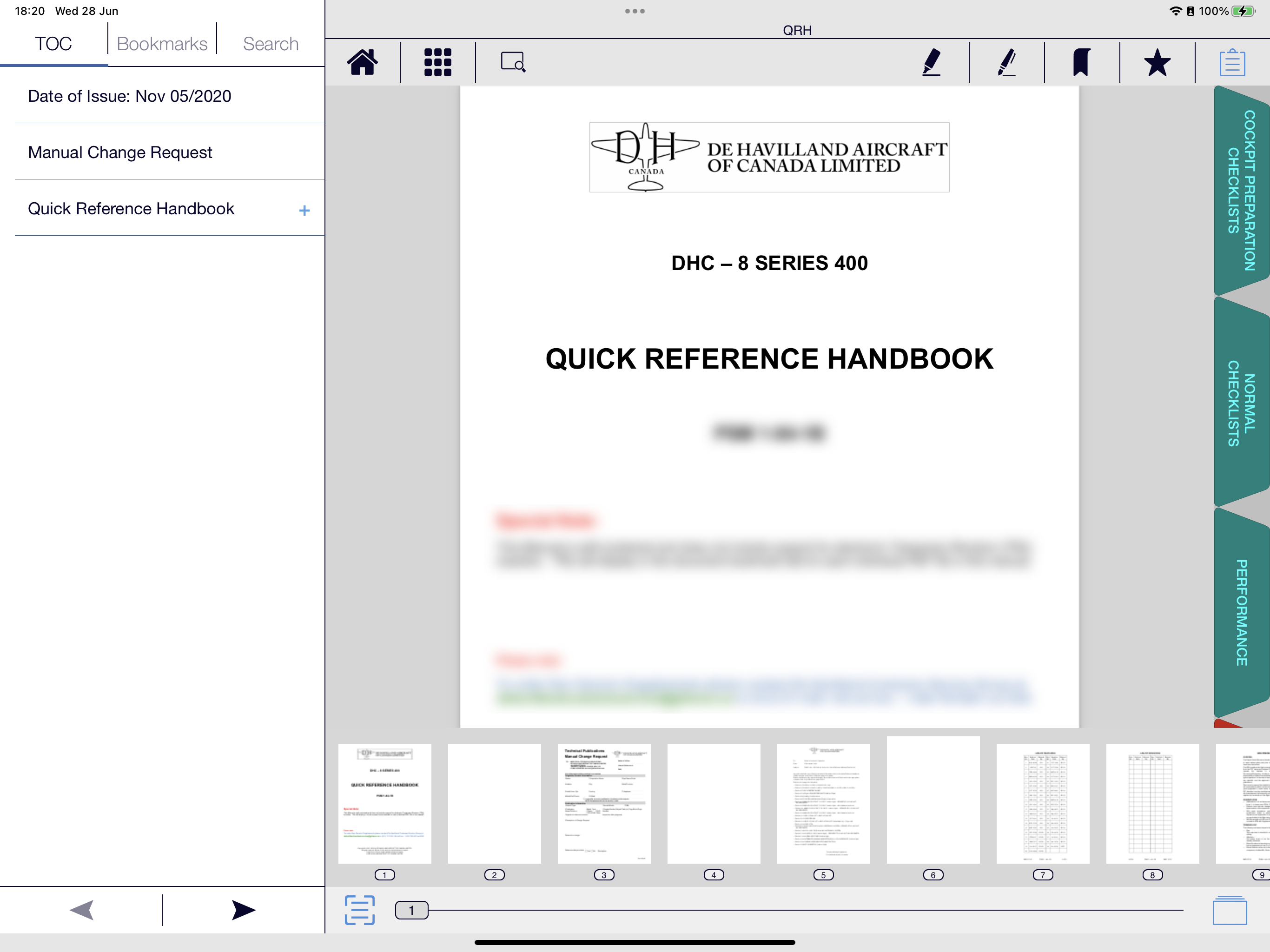Add a bookmark using ribbon icon
Screen dimensions: 1270x952
[x=1082, y=62]
